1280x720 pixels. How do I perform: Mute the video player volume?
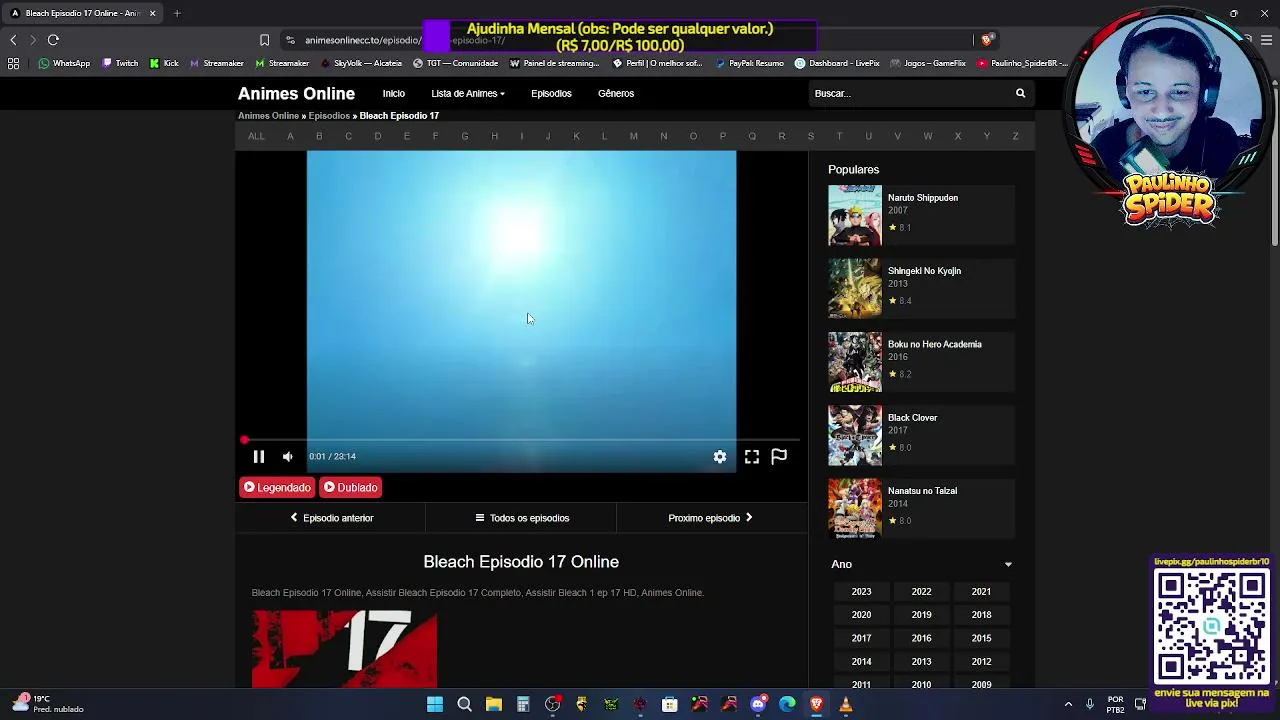pos(288,457)
